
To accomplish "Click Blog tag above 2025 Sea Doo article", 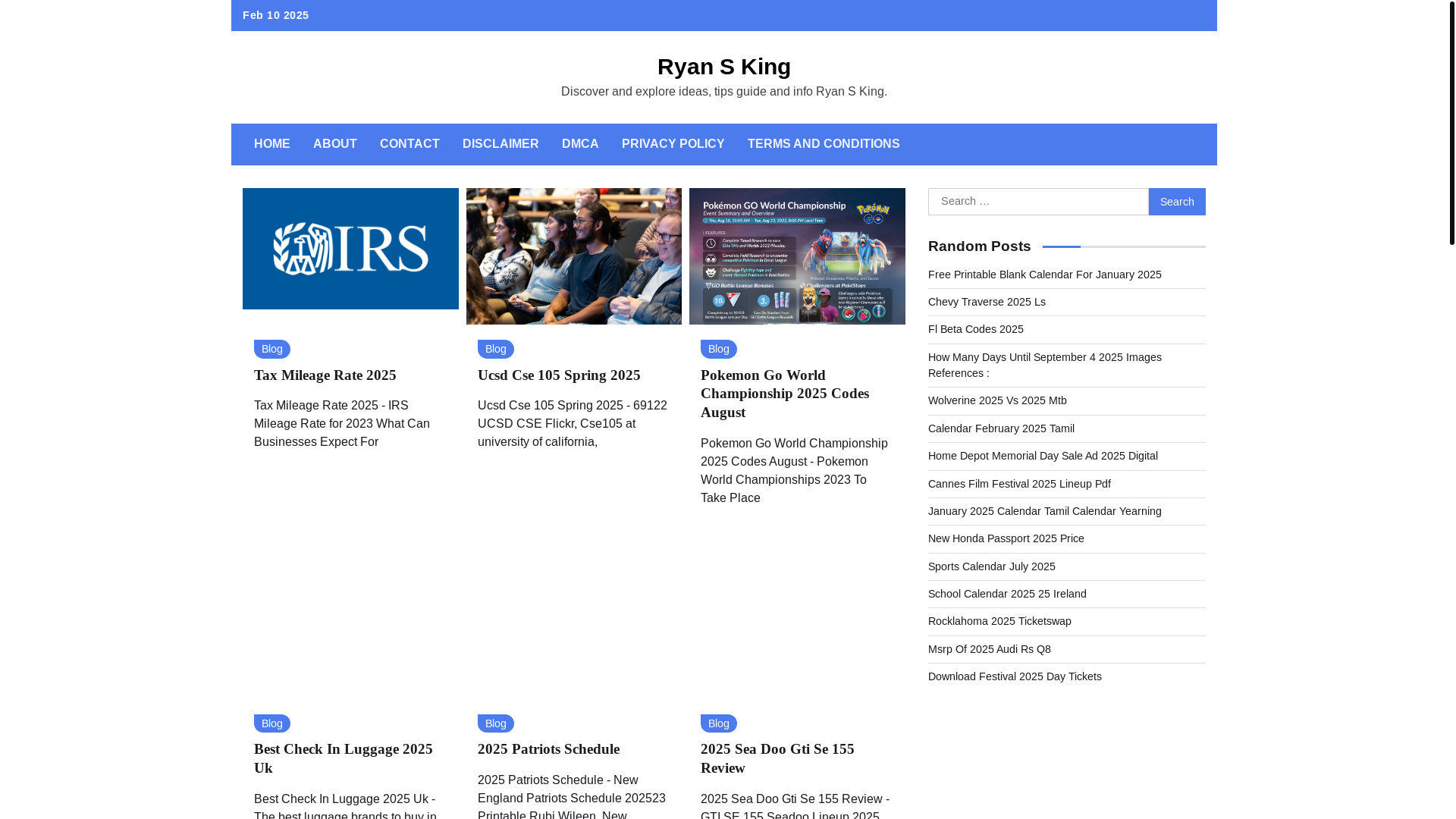I will 719,723.
